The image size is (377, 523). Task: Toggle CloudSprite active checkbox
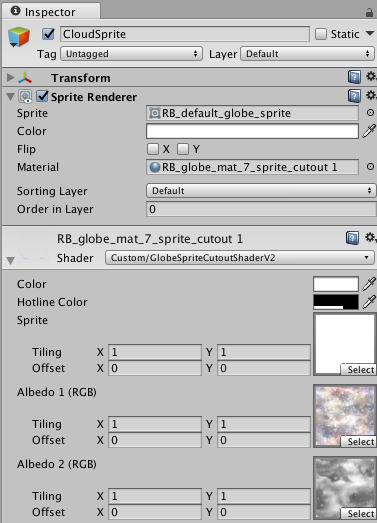coord(48,34)
